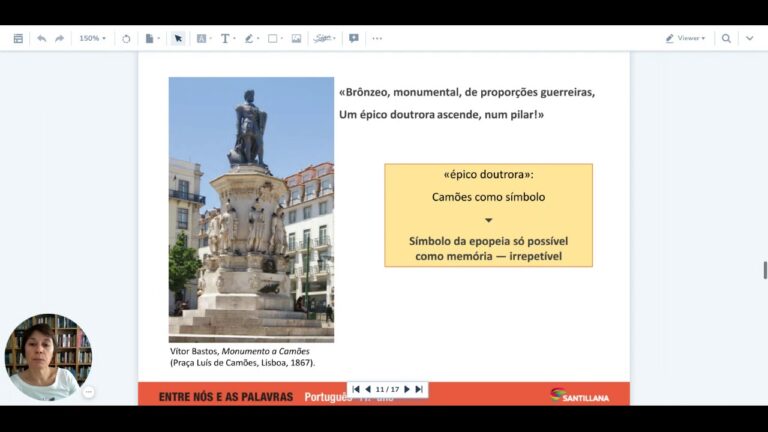
Task: Go to the next page
Action: click(x=407, y=389)
